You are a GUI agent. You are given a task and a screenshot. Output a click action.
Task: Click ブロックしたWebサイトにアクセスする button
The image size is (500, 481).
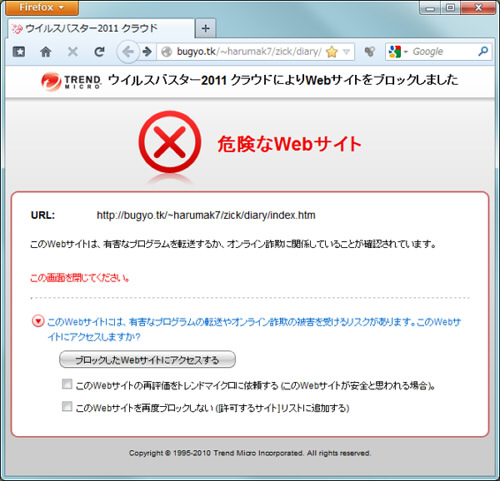pyautogui.click(x=147, y=359)
